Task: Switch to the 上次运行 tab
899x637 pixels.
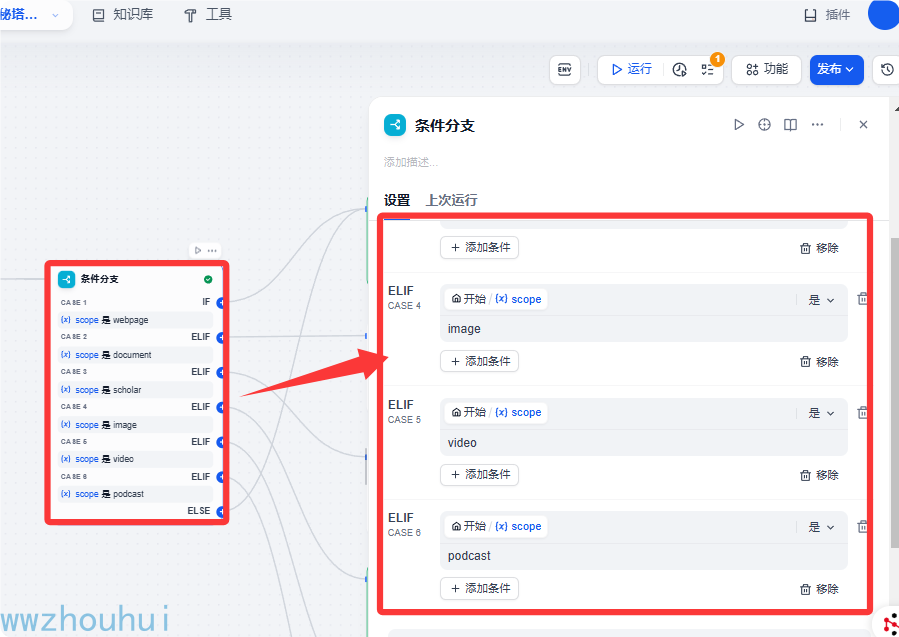Action: (x=451, y=200)
